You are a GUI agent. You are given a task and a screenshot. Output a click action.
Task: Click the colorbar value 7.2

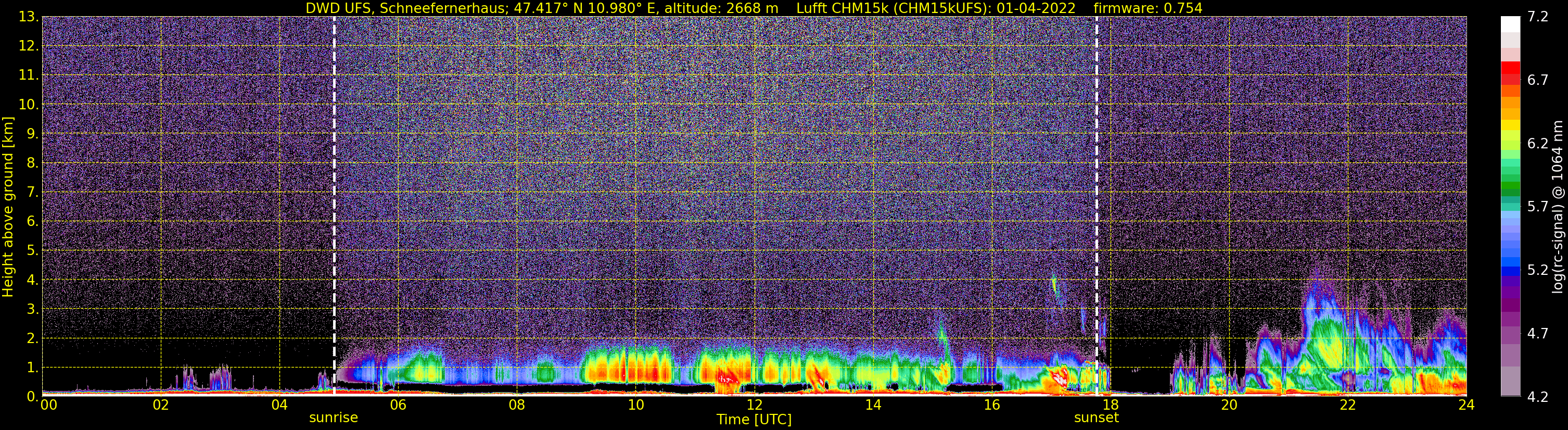click(1538, 17)
